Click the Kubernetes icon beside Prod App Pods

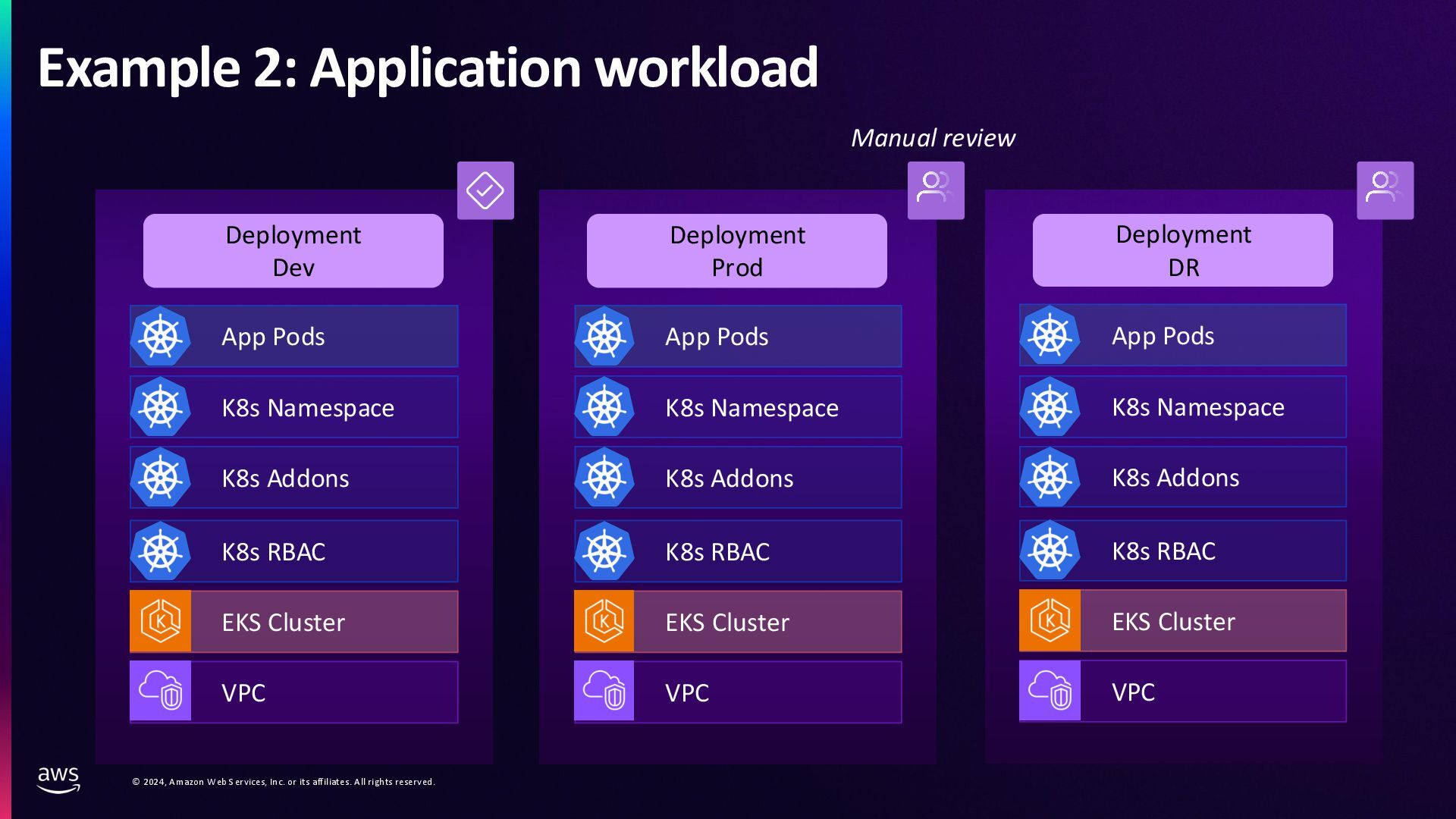tap(604, 336)
